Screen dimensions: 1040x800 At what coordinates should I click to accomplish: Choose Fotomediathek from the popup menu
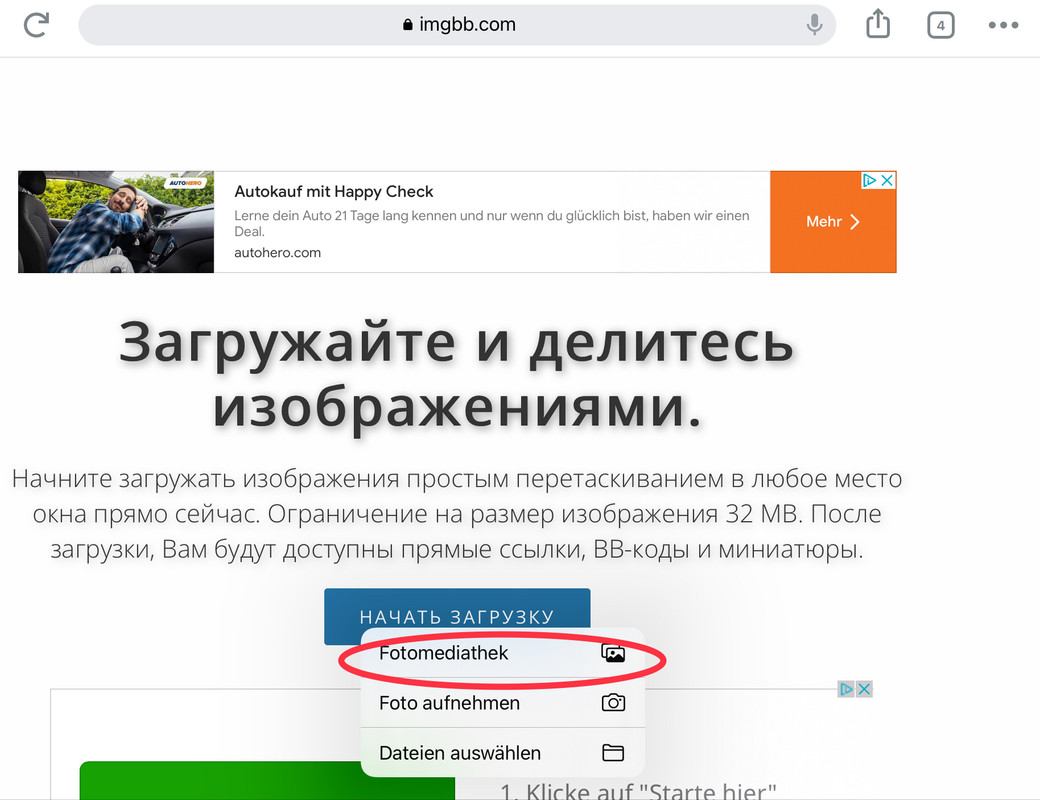[502, 653]
